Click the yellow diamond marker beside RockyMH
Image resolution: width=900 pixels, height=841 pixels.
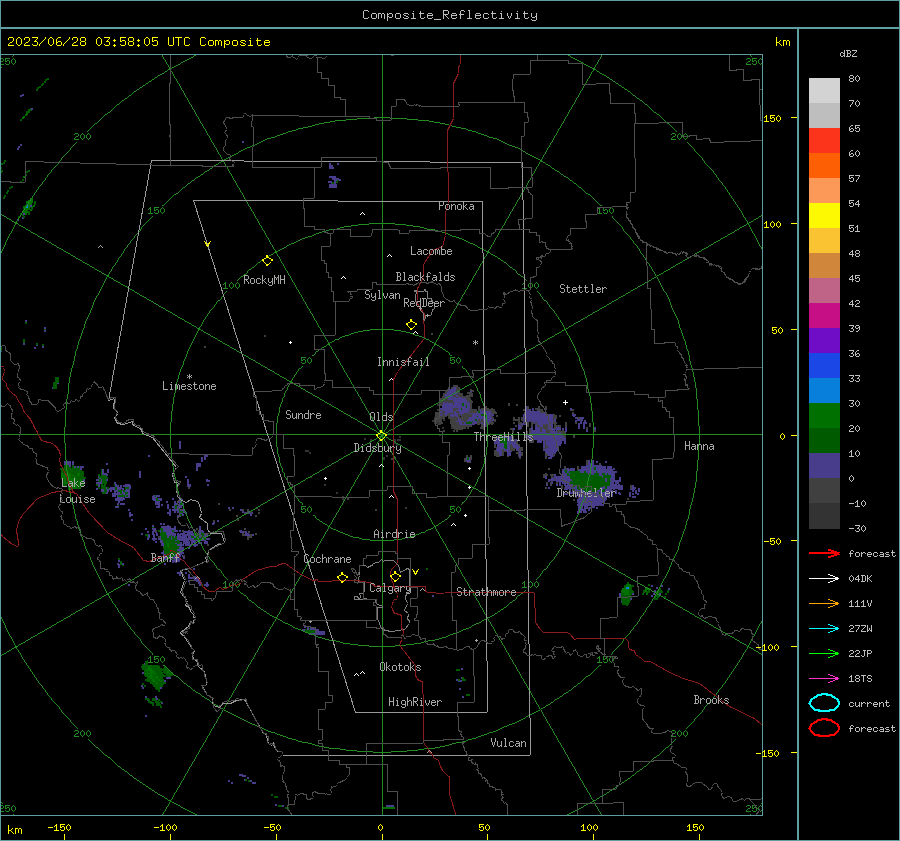pos(267,261)
